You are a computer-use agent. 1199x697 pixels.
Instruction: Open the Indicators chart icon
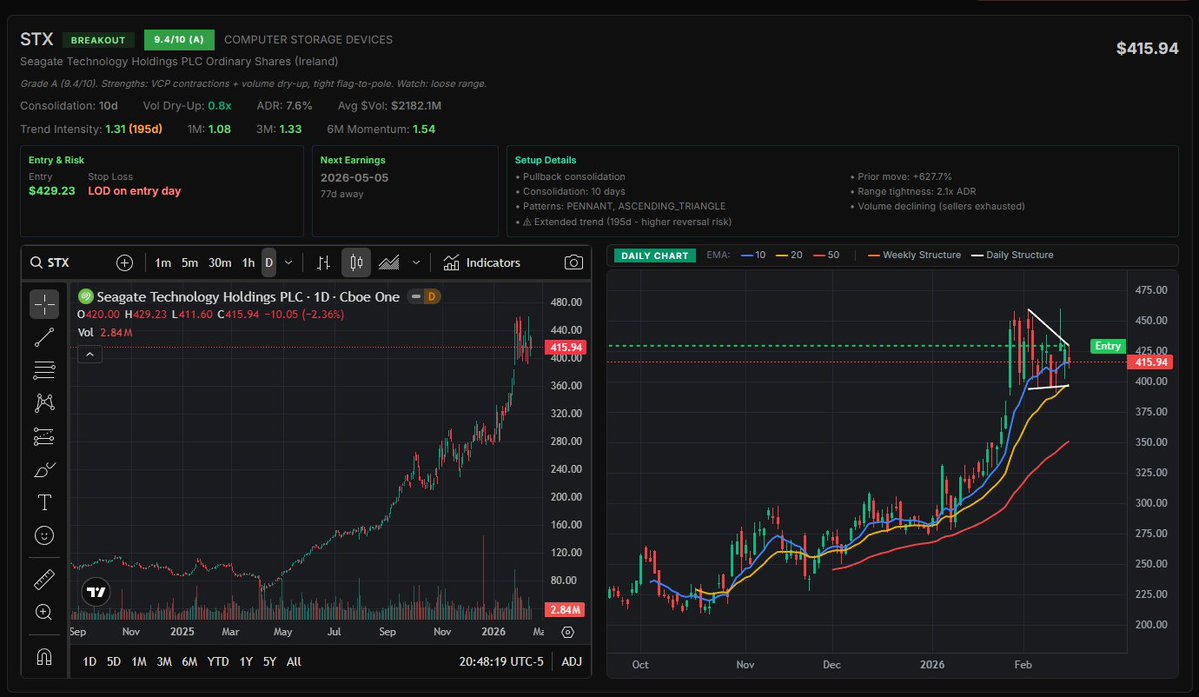[x=451, y=263]
